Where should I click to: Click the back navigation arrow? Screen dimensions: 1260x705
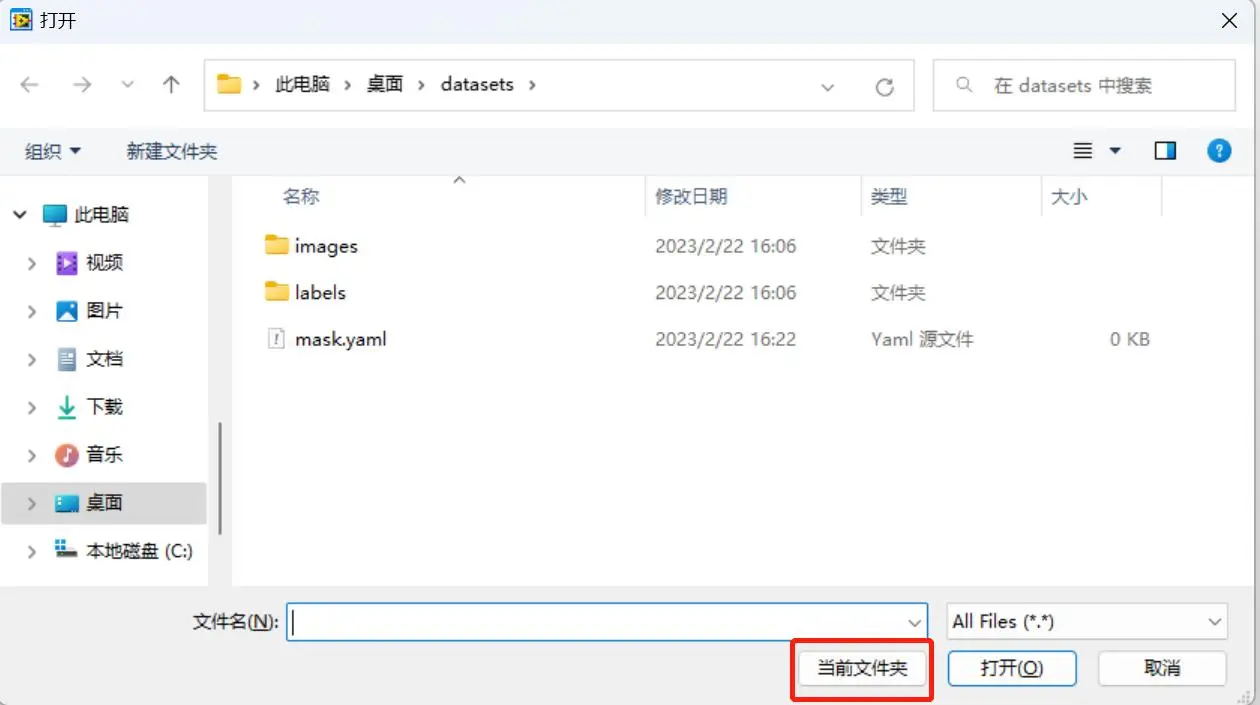[29, 85]
